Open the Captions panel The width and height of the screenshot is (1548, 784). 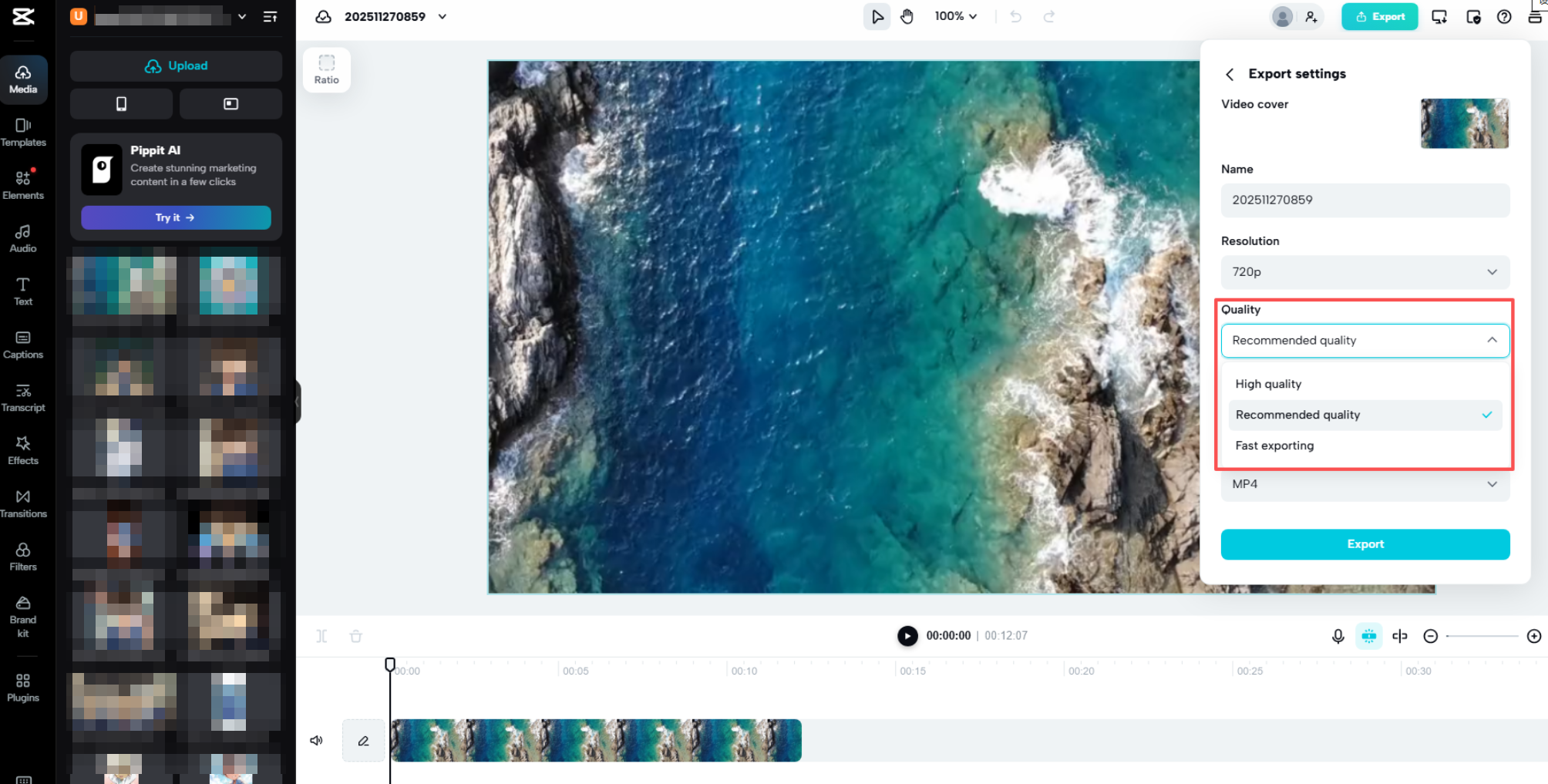tap(23, 344)
